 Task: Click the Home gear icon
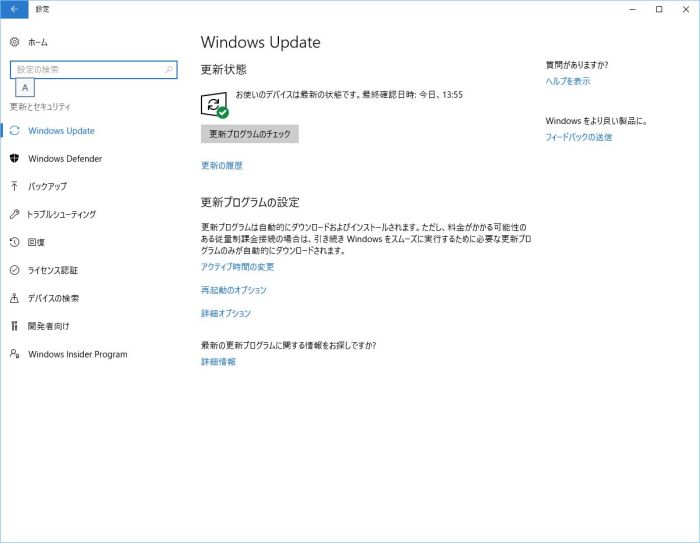(x=14, y=42)
